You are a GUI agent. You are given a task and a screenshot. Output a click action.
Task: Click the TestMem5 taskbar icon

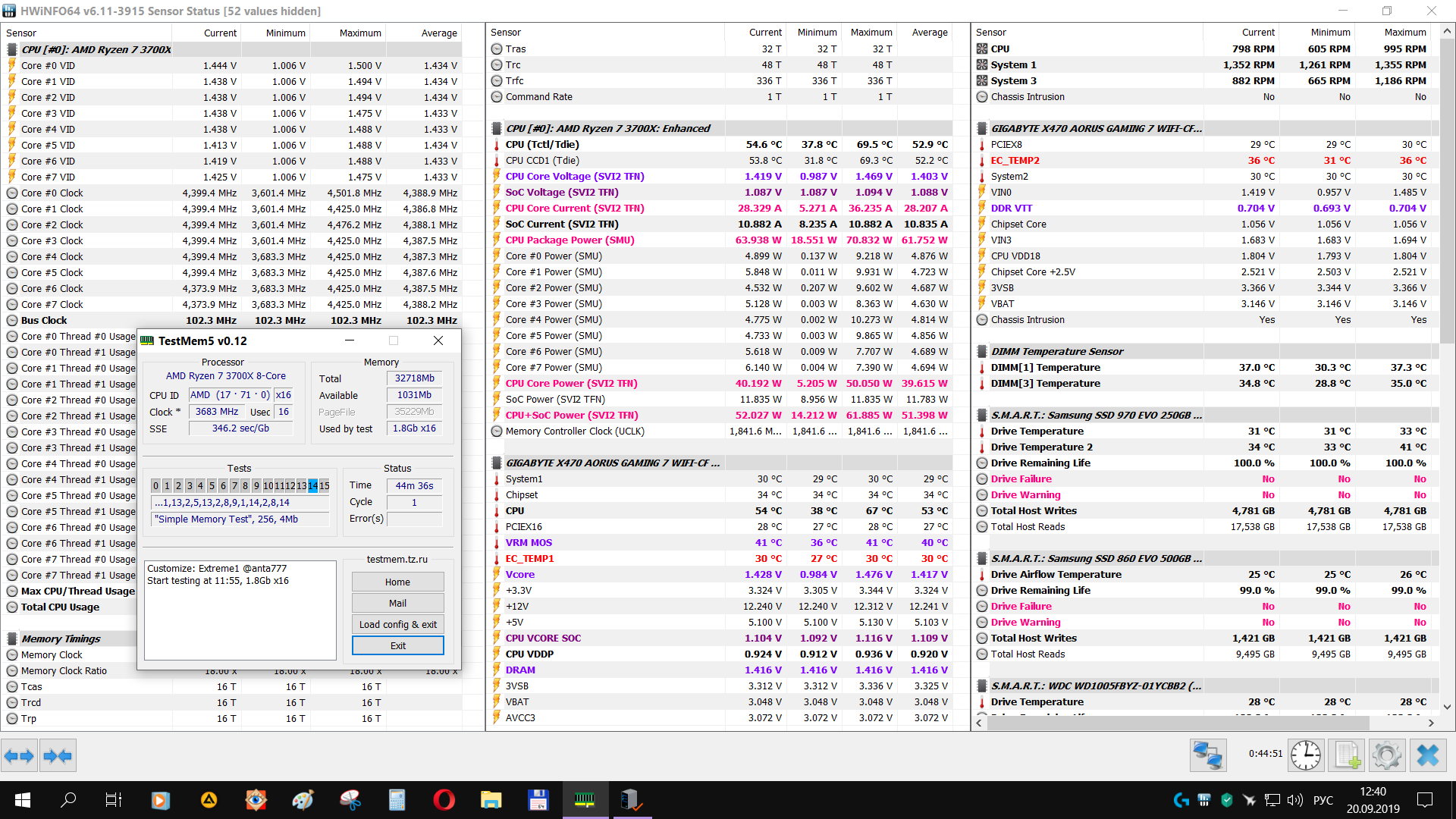click(584, 800)
